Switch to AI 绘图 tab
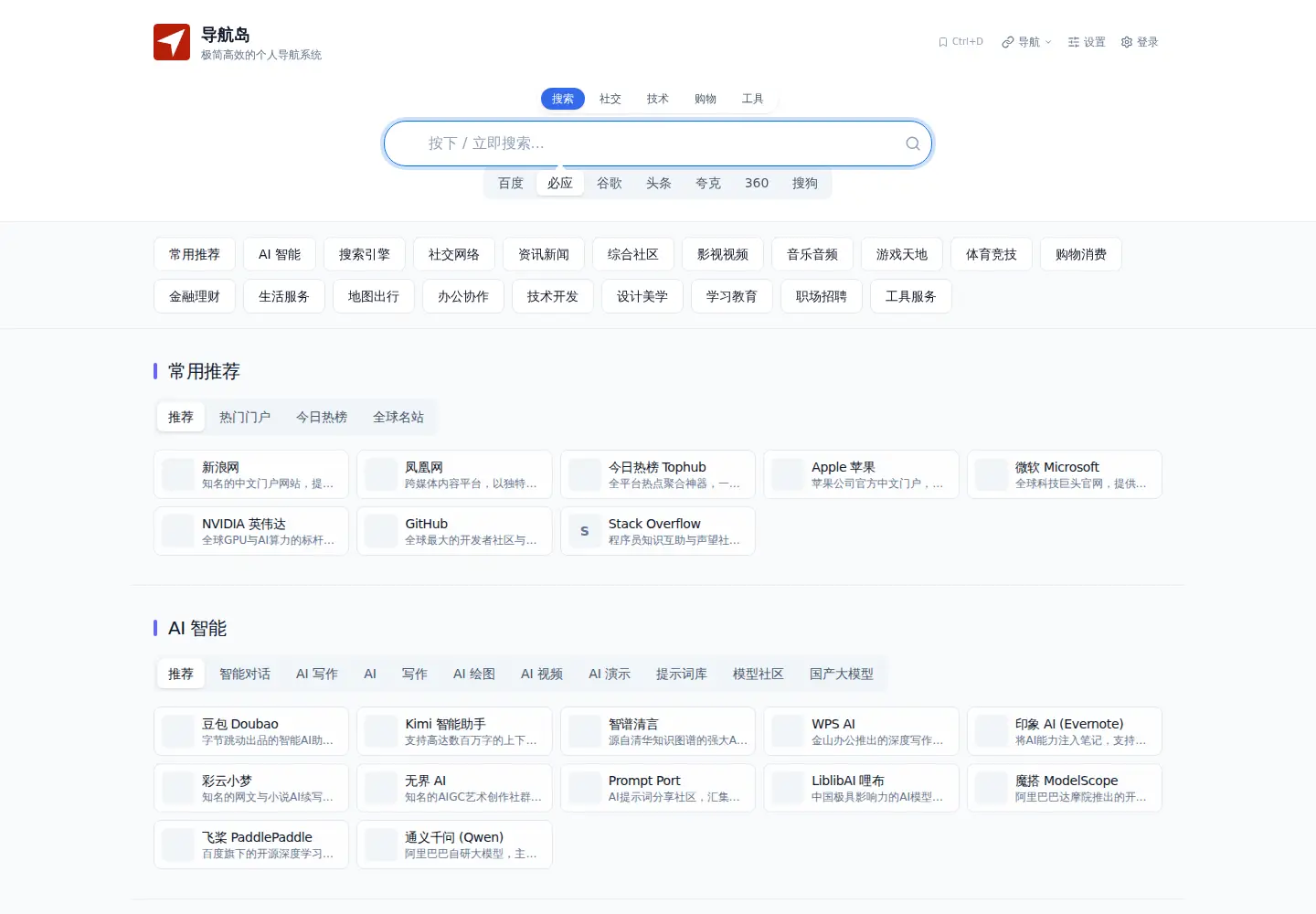The width and height of the screenshot is (1316, 914). click(x=474, y=674)
